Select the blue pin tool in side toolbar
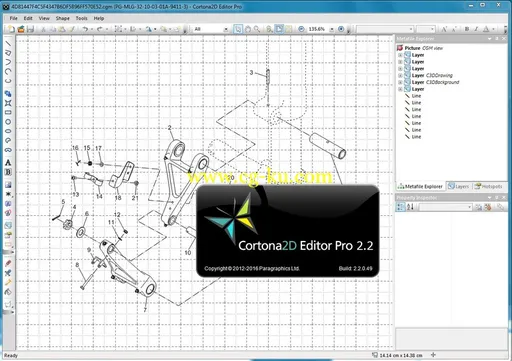This screenshot has height=361, width=512. pos(8,273)
